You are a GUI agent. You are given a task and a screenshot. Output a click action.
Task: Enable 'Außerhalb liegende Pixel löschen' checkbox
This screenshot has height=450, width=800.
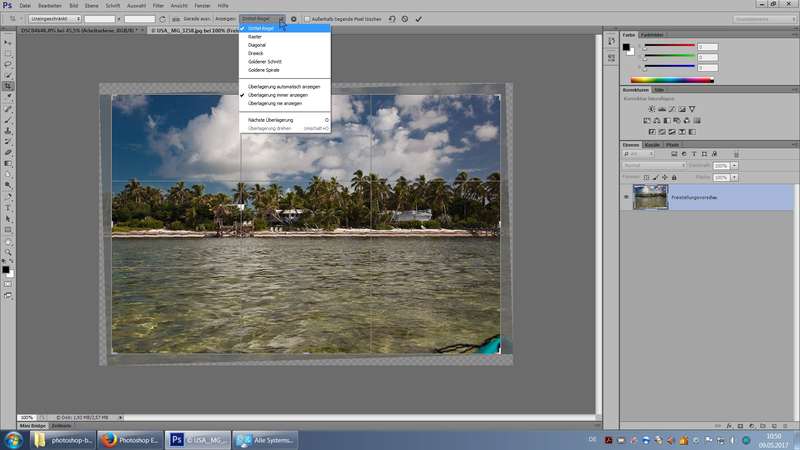[309, 19]
